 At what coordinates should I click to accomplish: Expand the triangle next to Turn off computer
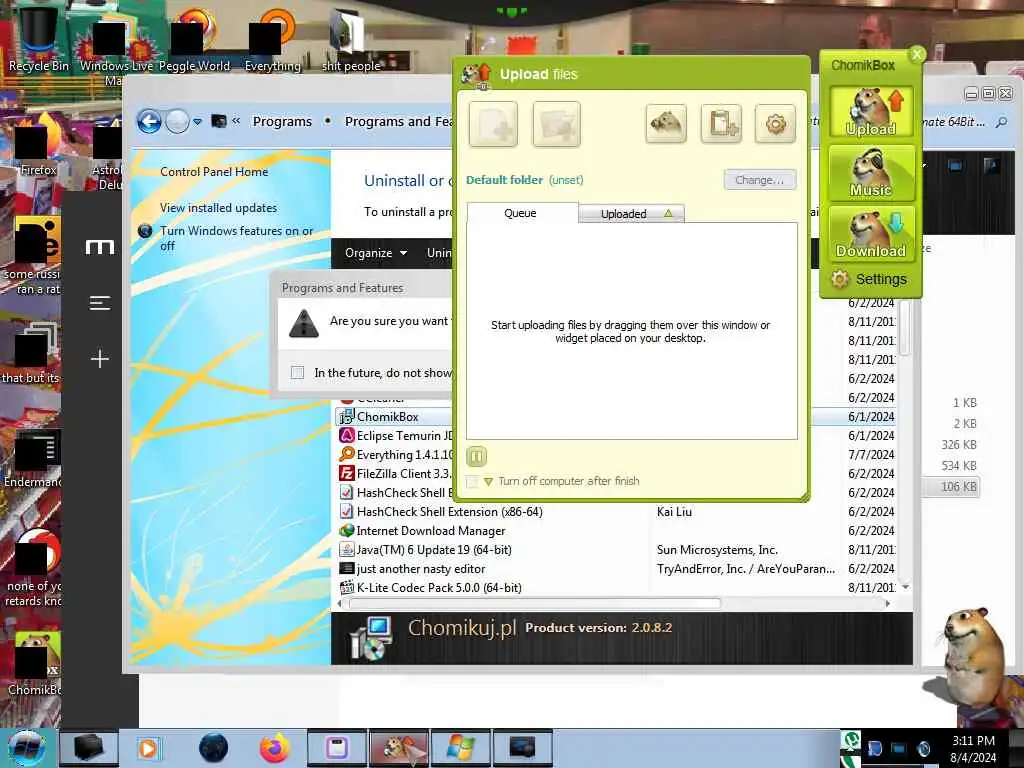pos(488,481)
